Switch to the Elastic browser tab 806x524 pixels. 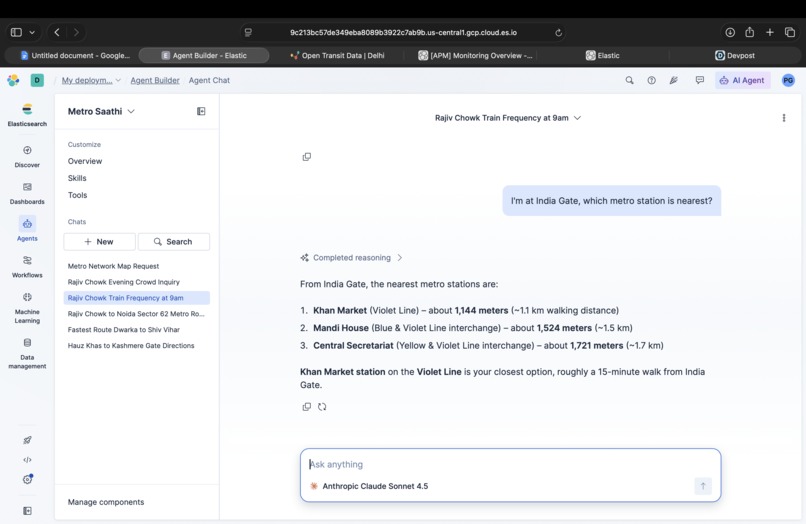click(x=602, y=56)
